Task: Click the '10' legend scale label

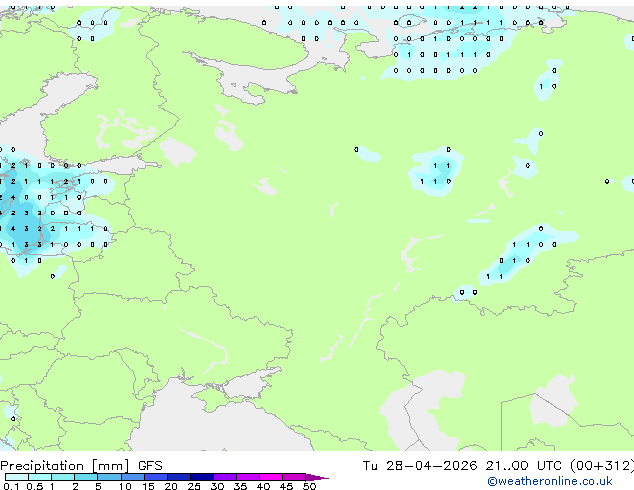Action: point(125,486)
